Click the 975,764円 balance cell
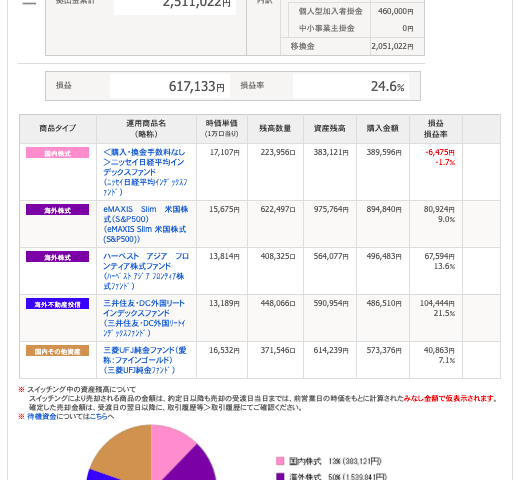The height and width of the screenshot is (480, 514). point(331,209)
